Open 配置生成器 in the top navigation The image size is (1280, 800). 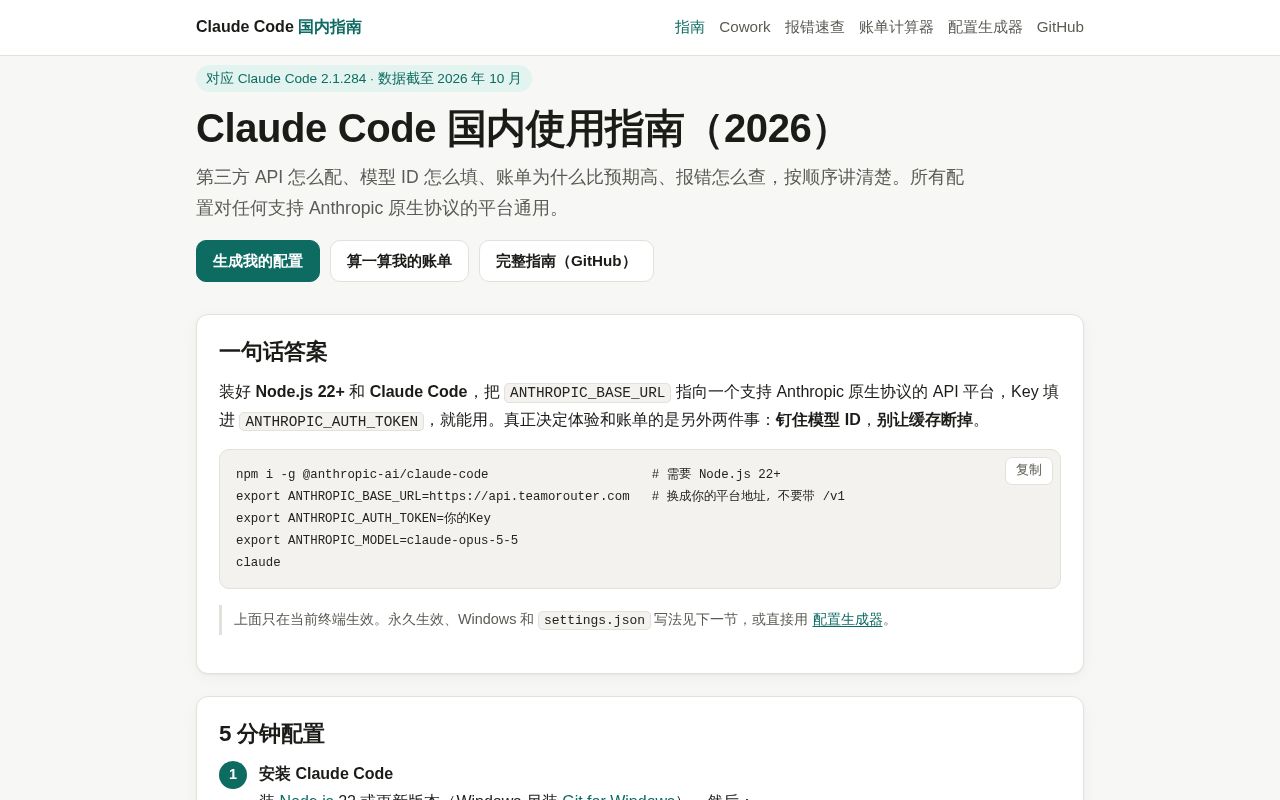coord(985,27)
